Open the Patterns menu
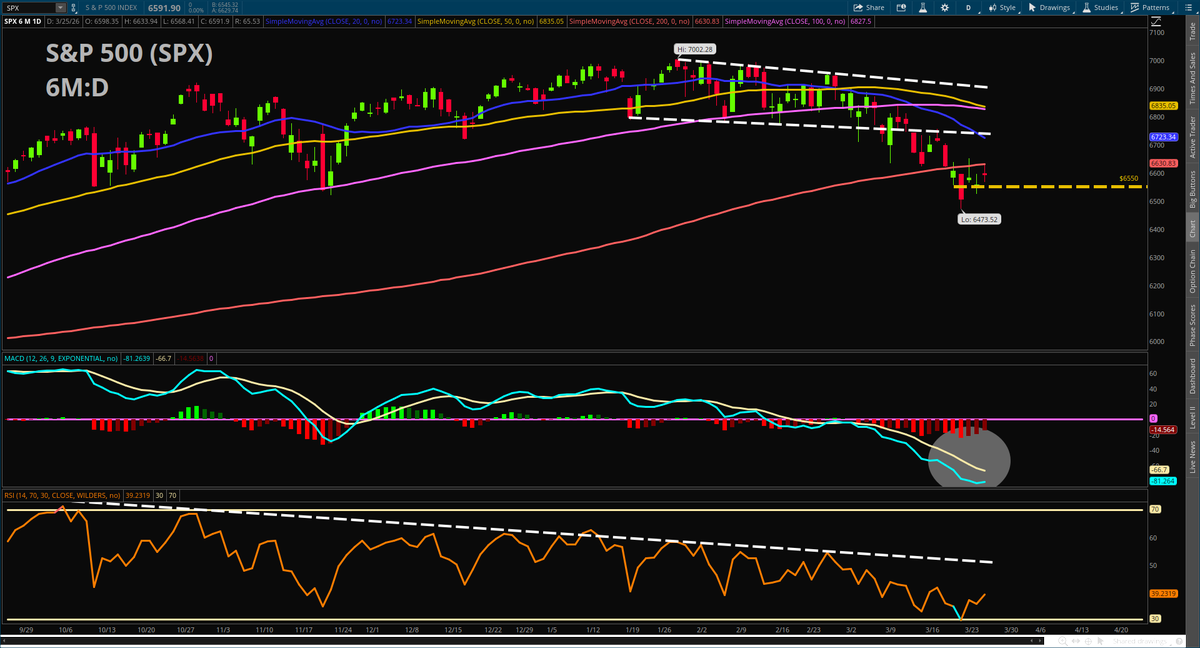The height and width of the screenshot is (648, 1200). coord(1150,7)
